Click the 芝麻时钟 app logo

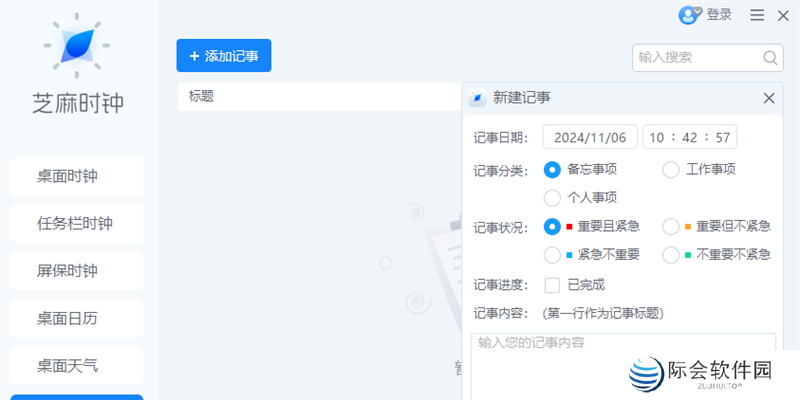77,46
